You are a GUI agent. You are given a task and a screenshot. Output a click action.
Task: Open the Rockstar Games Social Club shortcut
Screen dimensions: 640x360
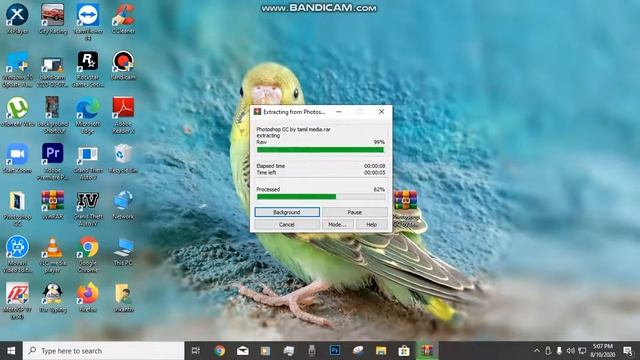88,69
